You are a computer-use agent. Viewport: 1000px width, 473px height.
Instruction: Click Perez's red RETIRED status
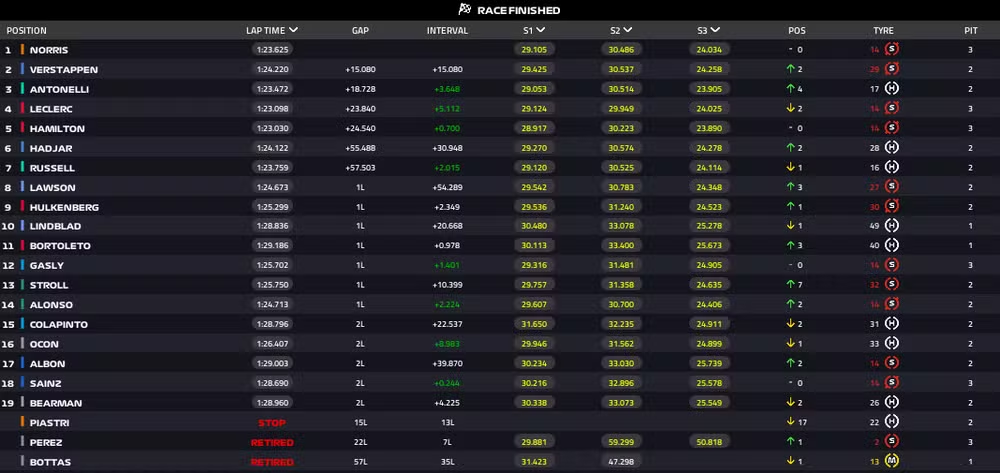click(x=272, y=442)
